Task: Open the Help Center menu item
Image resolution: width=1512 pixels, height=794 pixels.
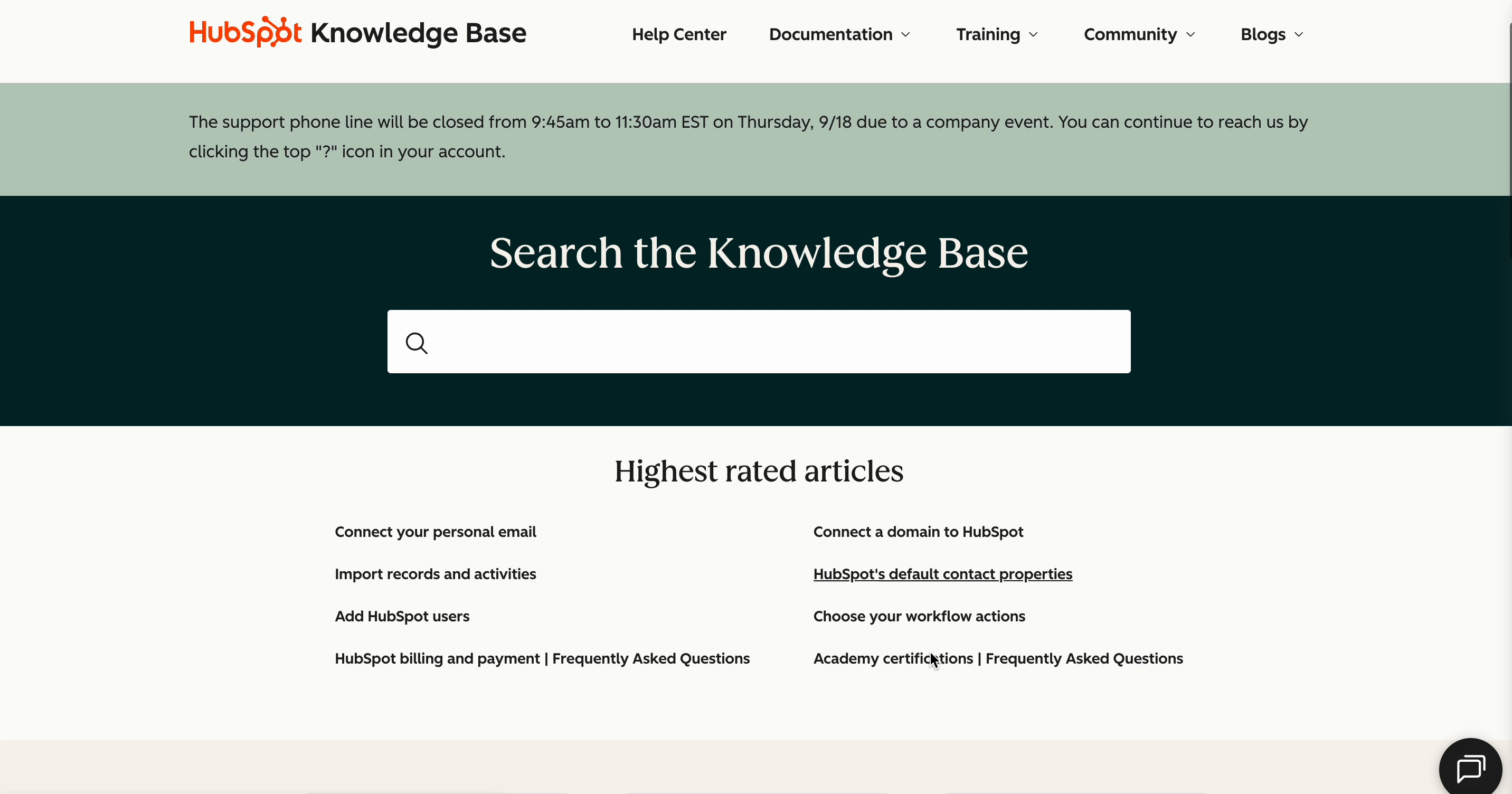Action: [679, 35]
